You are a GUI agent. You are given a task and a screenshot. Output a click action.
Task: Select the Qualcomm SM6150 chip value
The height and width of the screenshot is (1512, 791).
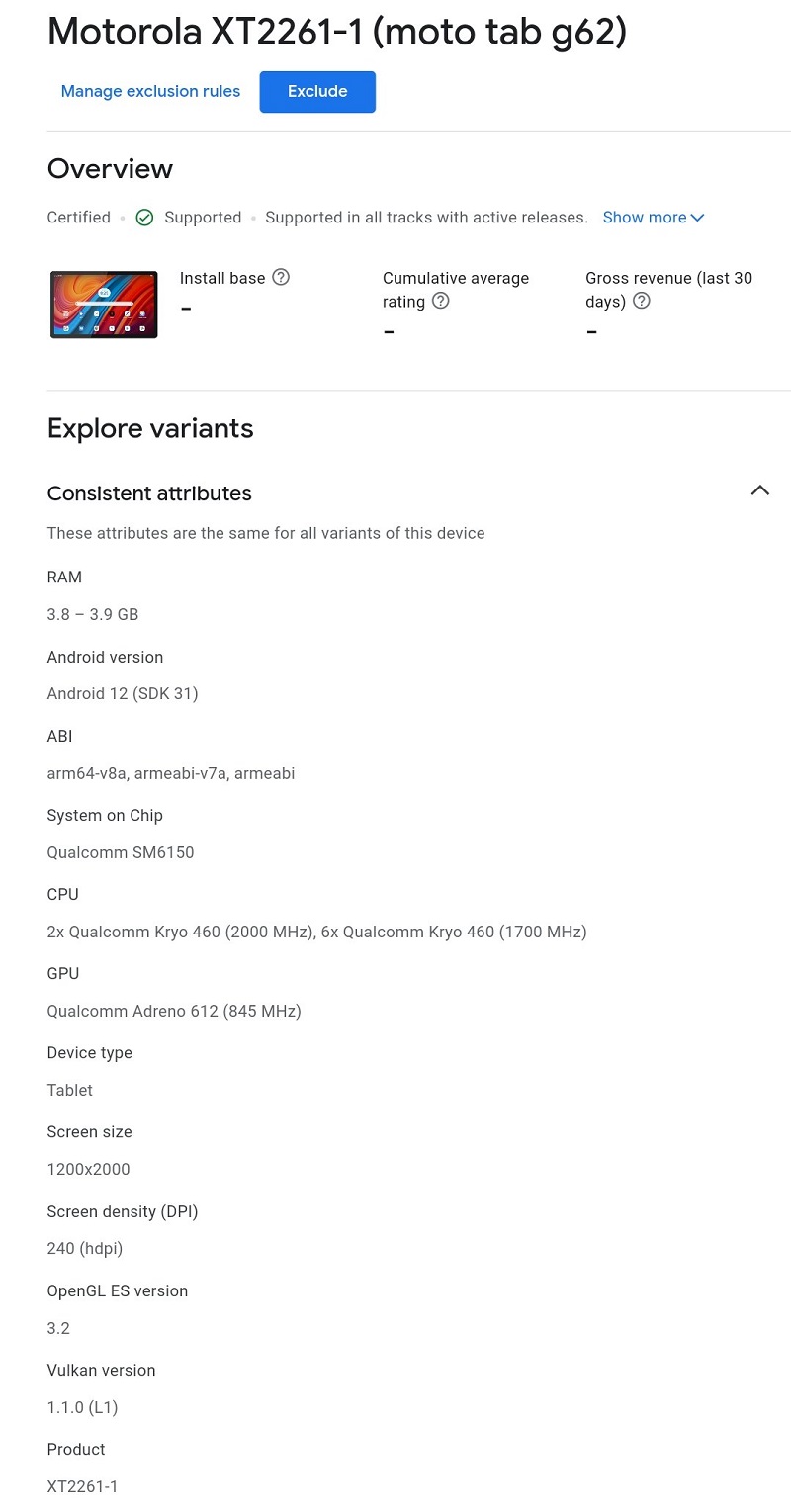coord(121,852)
